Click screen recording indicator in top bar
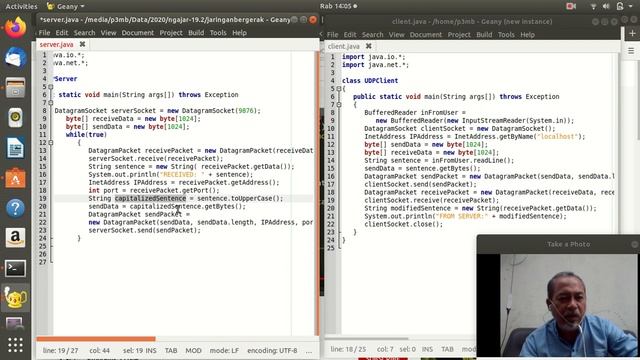Viewport: 640px width, 360px height. point(571,6)
